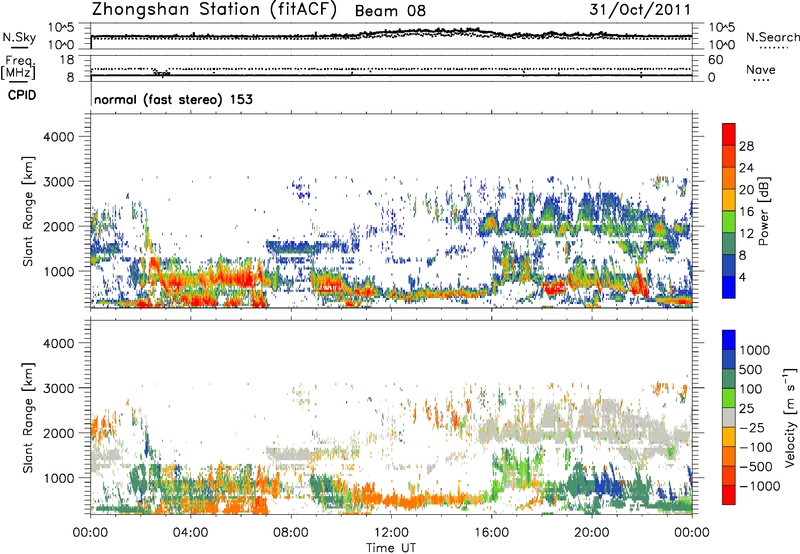
Task: Click '2000' on power panel range axis
Action: (58, 226)
